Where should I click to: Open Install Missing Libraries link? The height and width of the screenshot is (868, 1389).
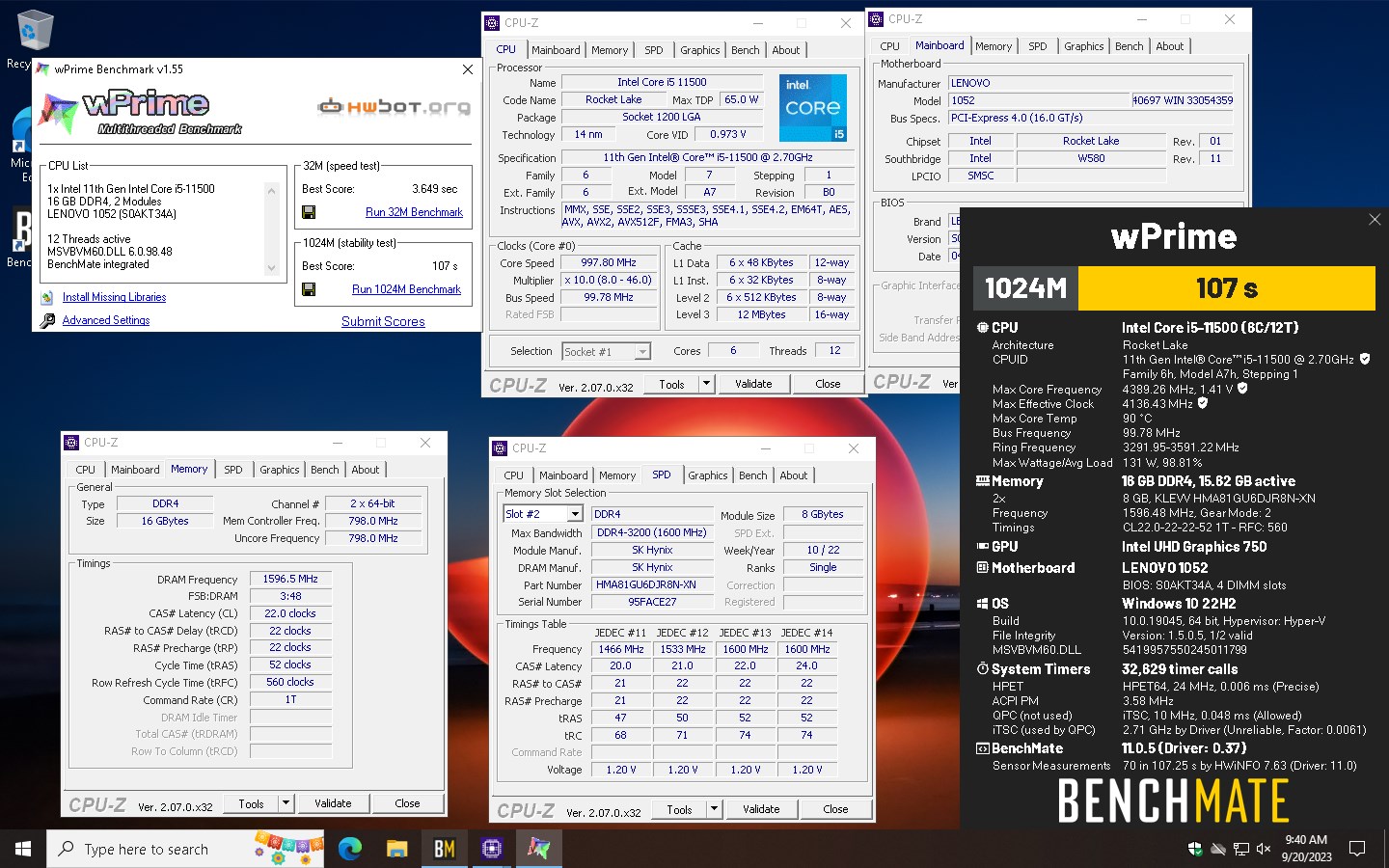(114, 297)
